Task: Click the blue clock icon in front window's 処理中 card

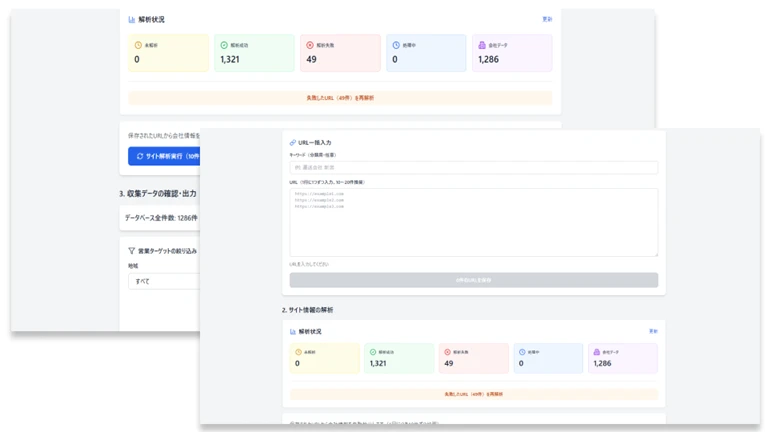Action: [x=522, y=352]
